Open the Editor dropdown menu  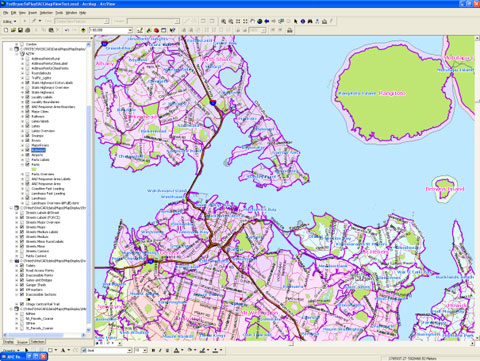pos(9,21)
